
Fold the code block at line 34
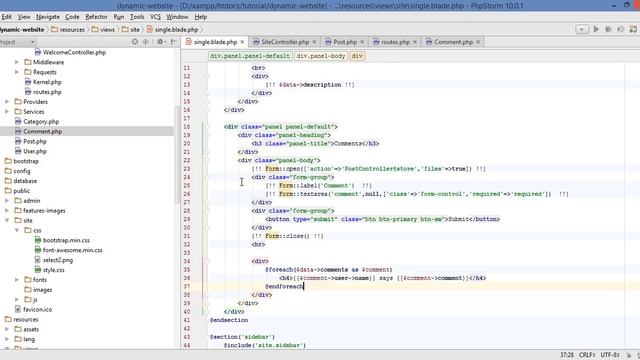207,261
